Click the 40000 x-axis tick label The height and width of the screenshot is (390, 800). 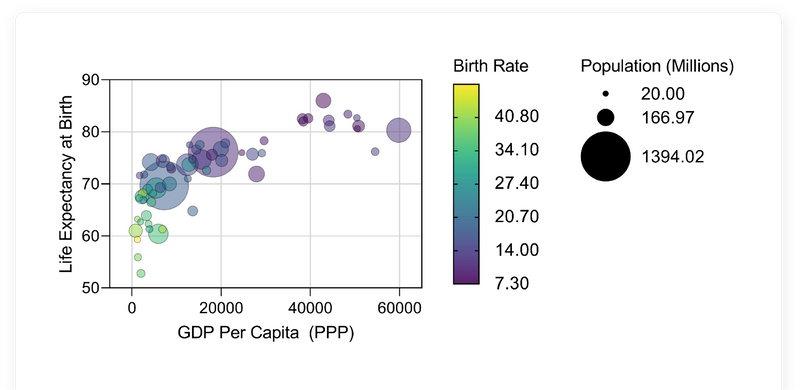click(310, 308)
